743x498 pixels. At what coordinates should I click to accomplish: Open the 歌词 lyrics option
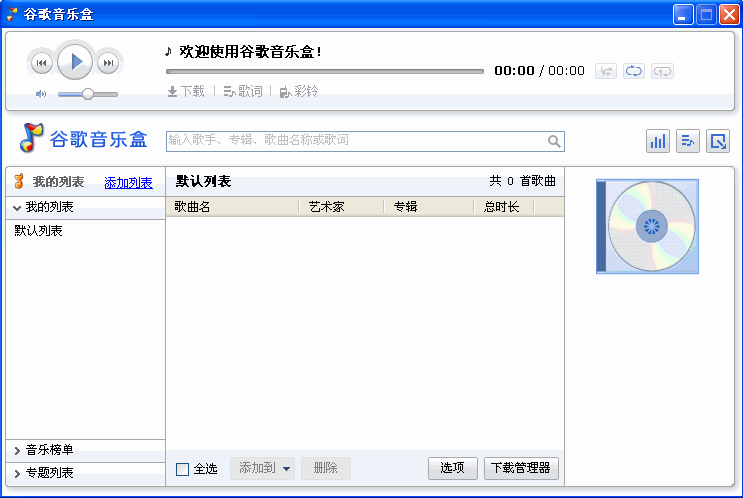[x=243, y=91]
